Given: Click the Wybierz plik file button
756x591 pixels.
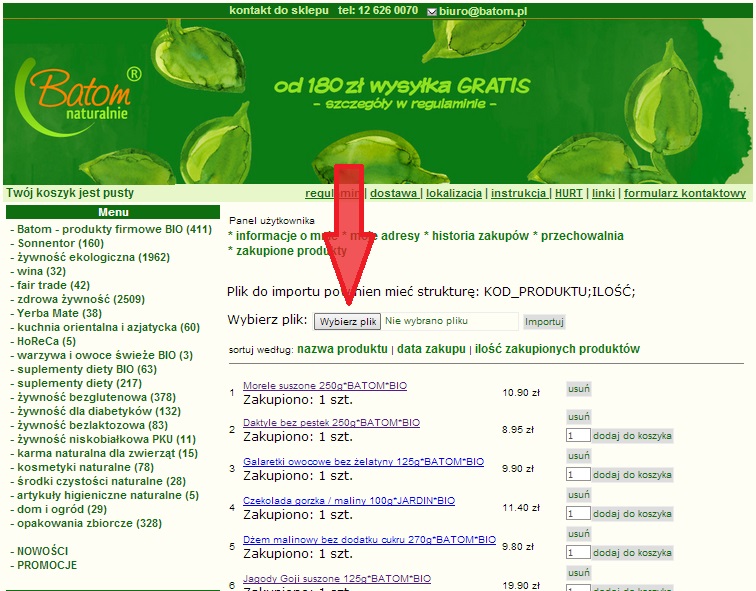Looking at the screenshot, I should (348, 322).
